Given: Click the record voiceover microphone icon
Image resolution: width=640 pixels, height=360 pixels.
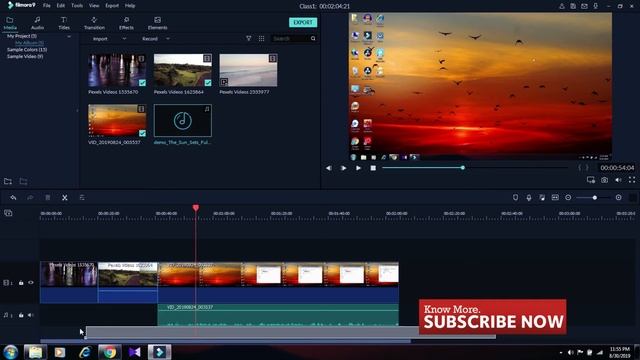Looking at the screenshot, I should (529, 198).
